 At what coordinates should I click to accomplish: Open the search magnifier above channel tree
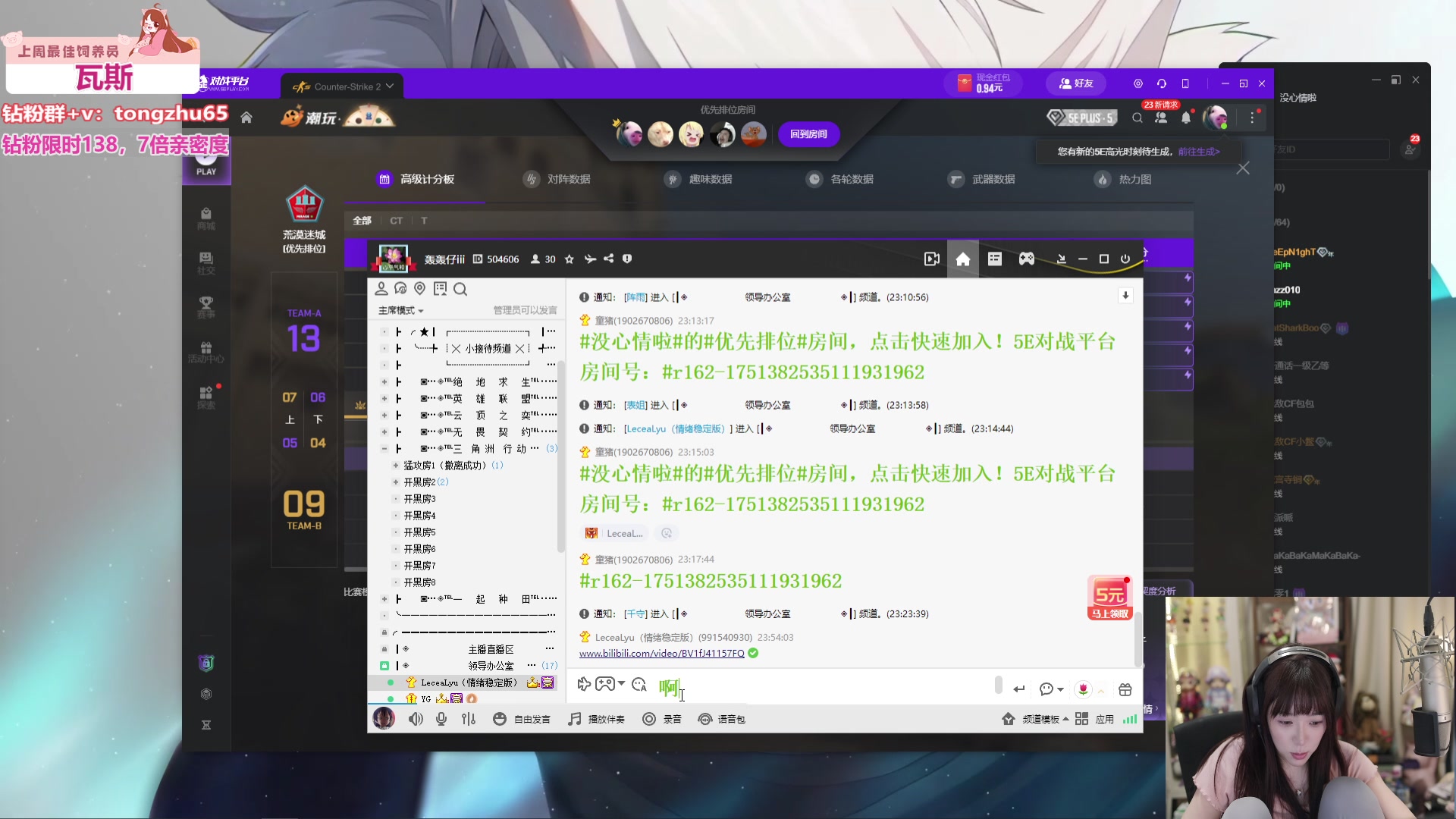click(x=460, y=289)
